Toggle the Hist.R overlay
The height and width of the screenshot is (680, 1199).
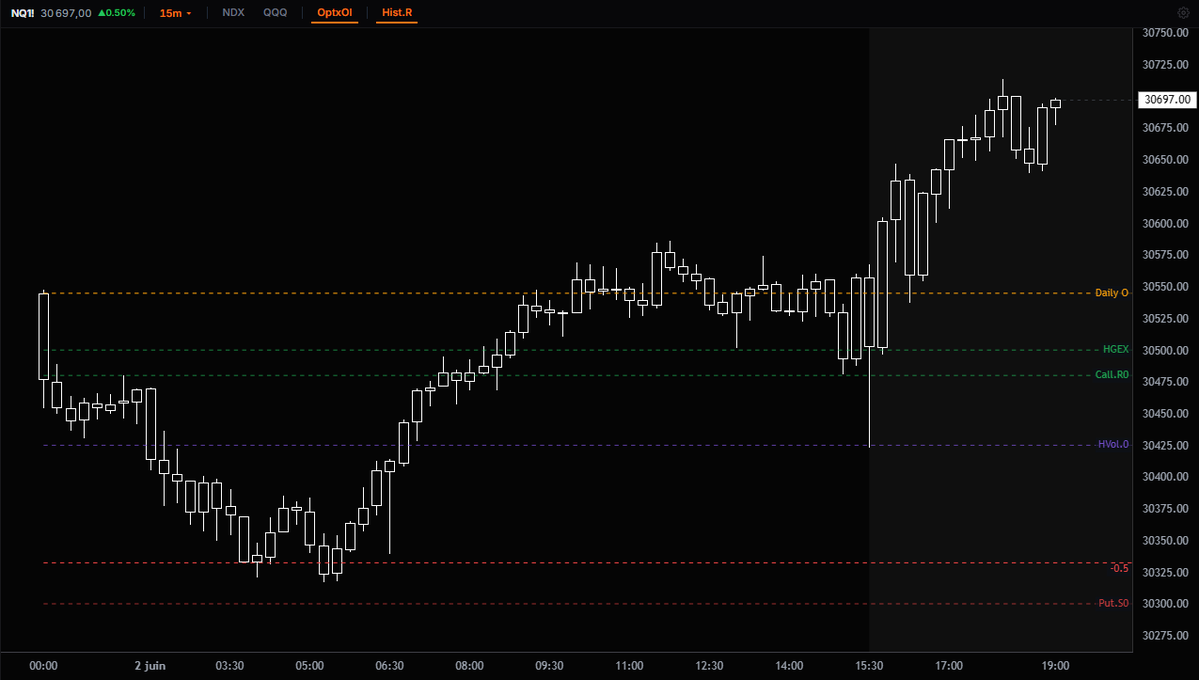(x=397, y=13)
